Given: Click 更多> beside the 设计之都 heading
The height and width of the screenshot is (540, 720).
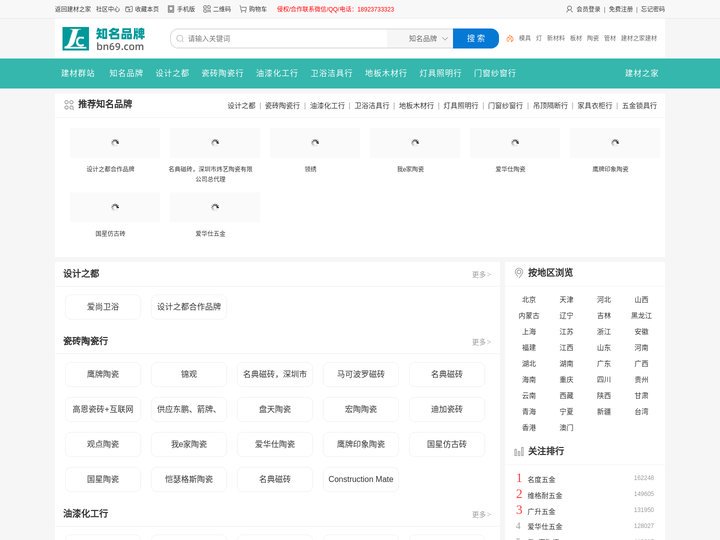Looking at the screenshot, I should coord(481,275).
